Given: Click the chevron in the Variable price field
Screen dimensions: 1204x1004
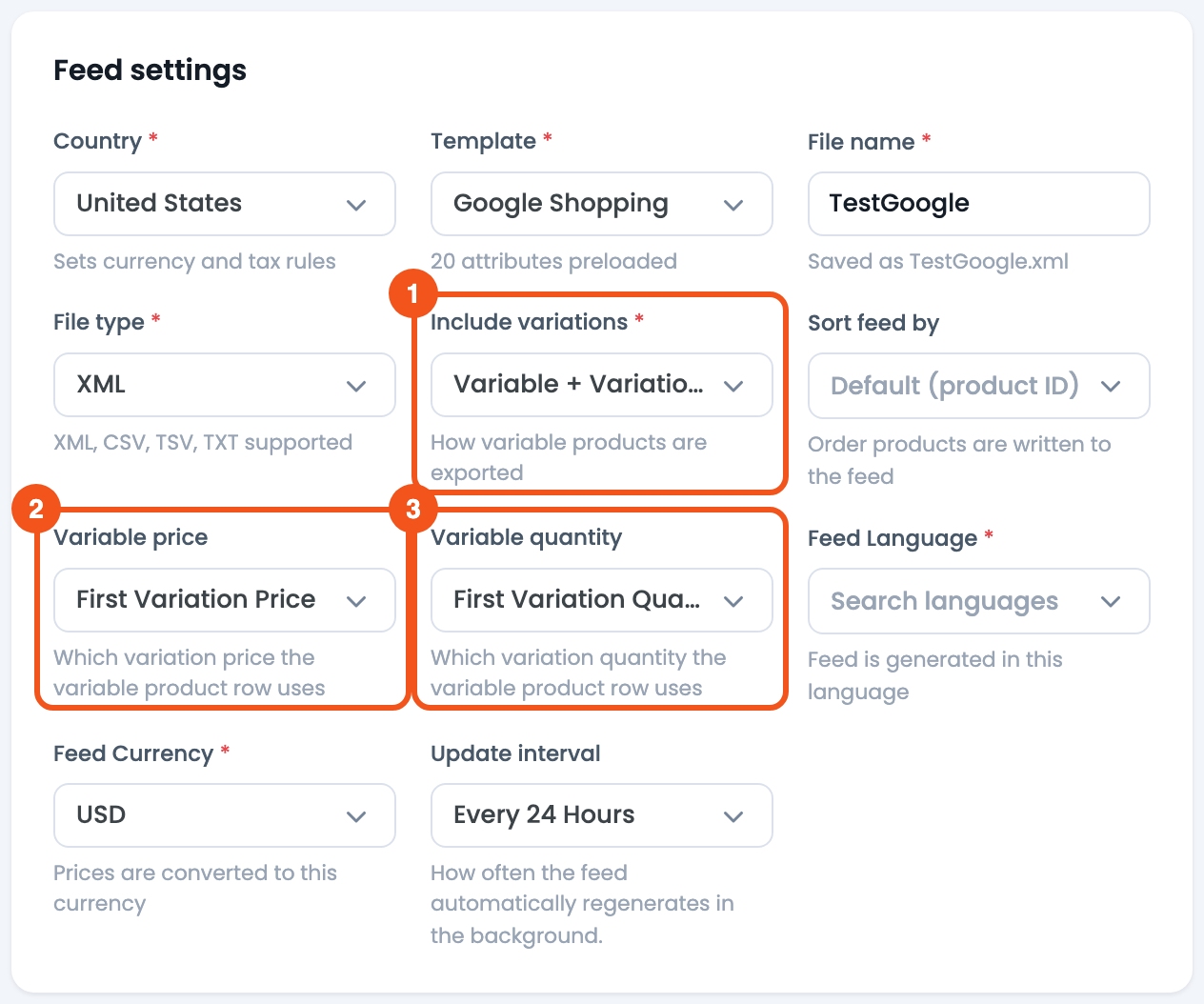Looking at the screenshot, I should (356, 601).
